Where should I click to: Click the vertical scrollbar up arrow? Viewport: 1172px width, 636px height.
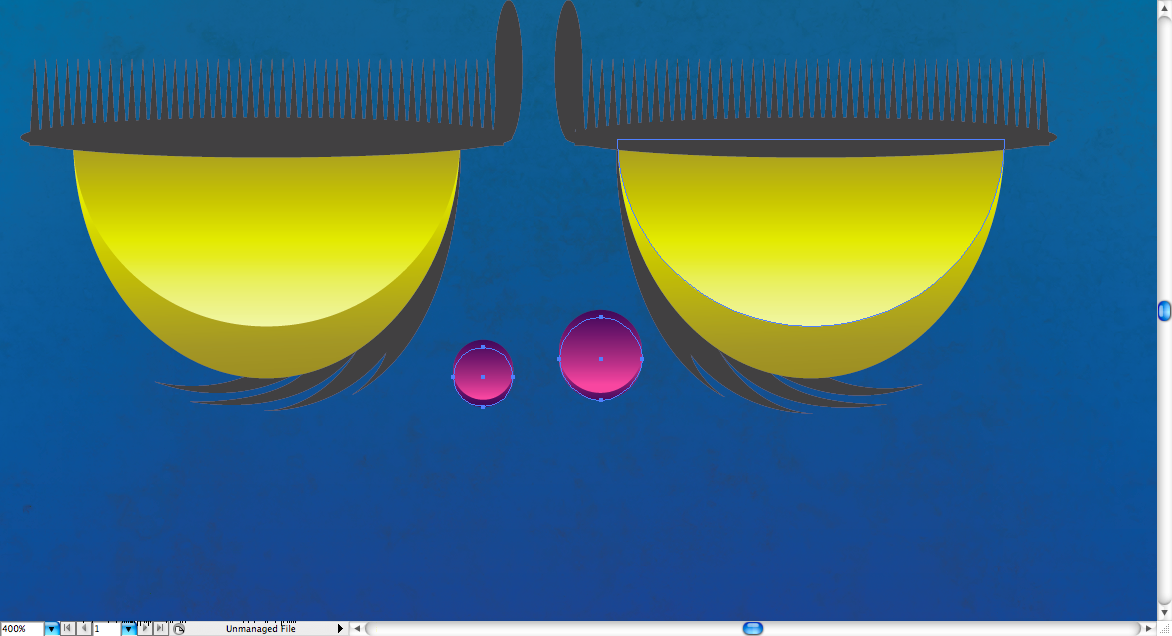coord(1164,6)
